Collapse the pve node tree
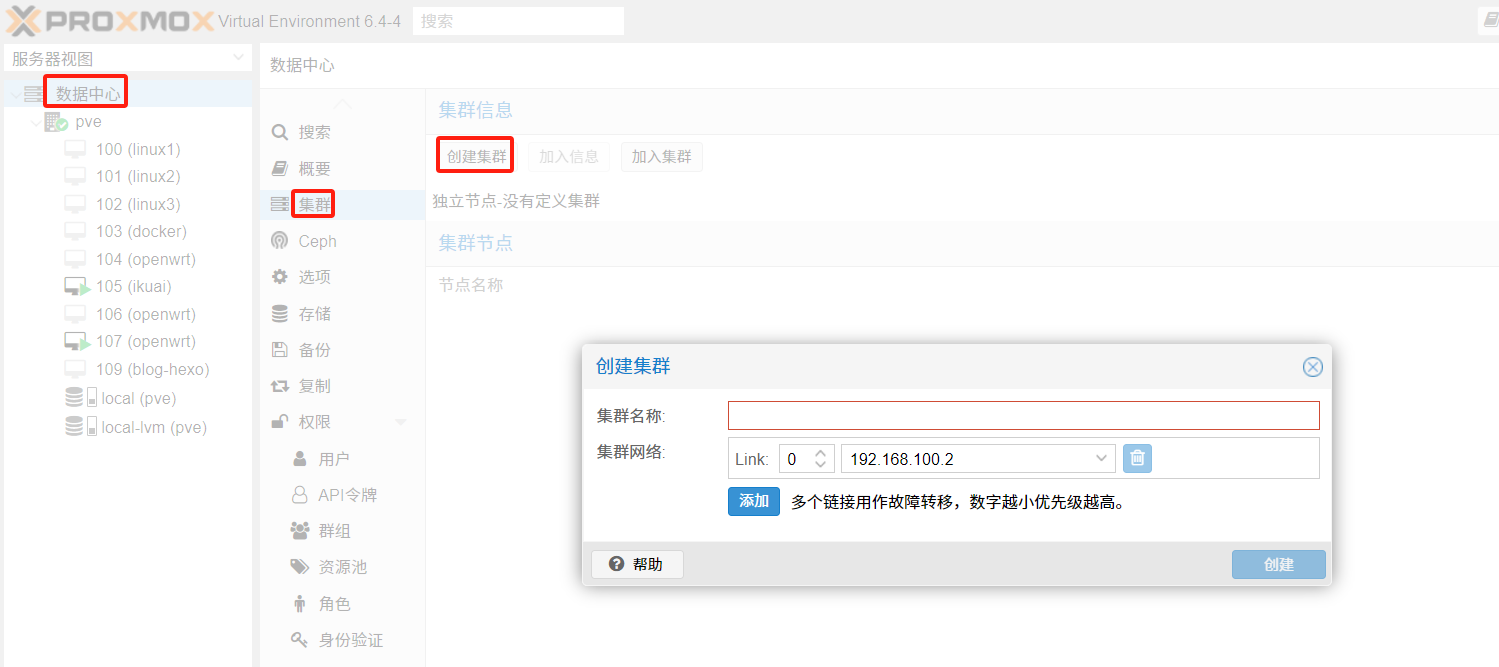This screenshot has width=1499, height=667. click(x=36, y=122)
